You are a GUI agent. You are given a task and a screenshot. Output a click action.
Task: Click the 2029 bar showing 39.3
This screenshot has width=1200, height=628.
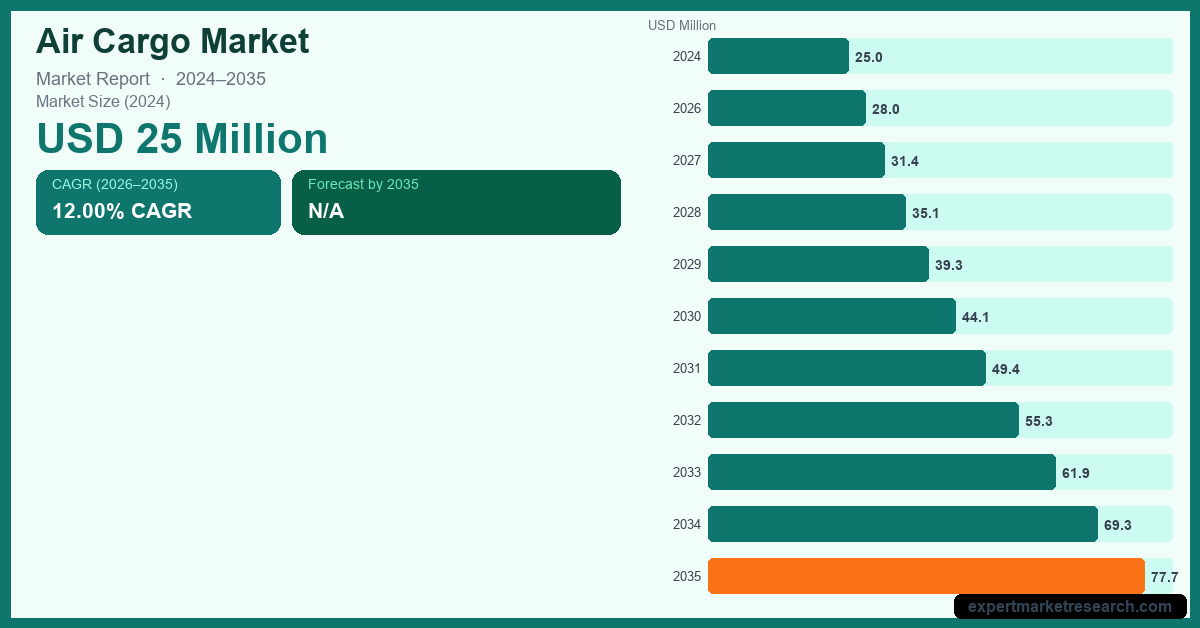(818, 264)
